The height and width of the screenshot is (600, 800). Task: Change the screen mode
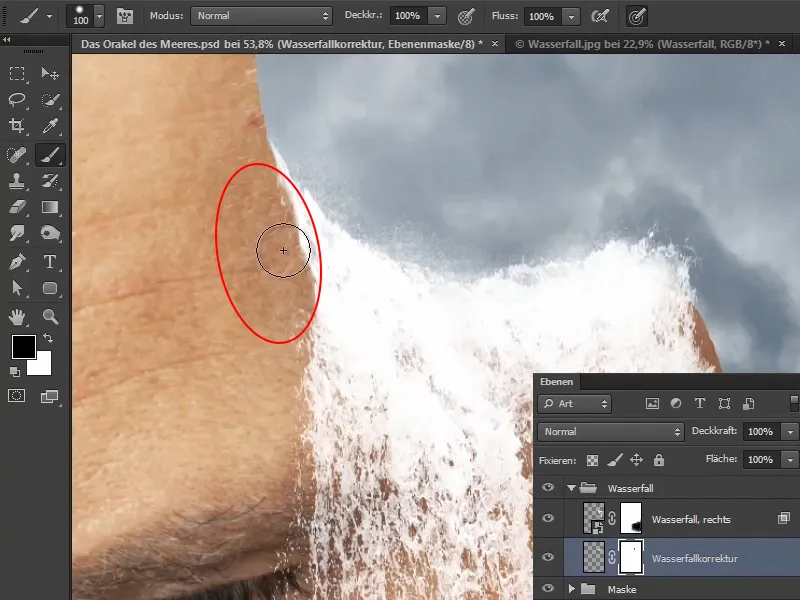point(49,396)
